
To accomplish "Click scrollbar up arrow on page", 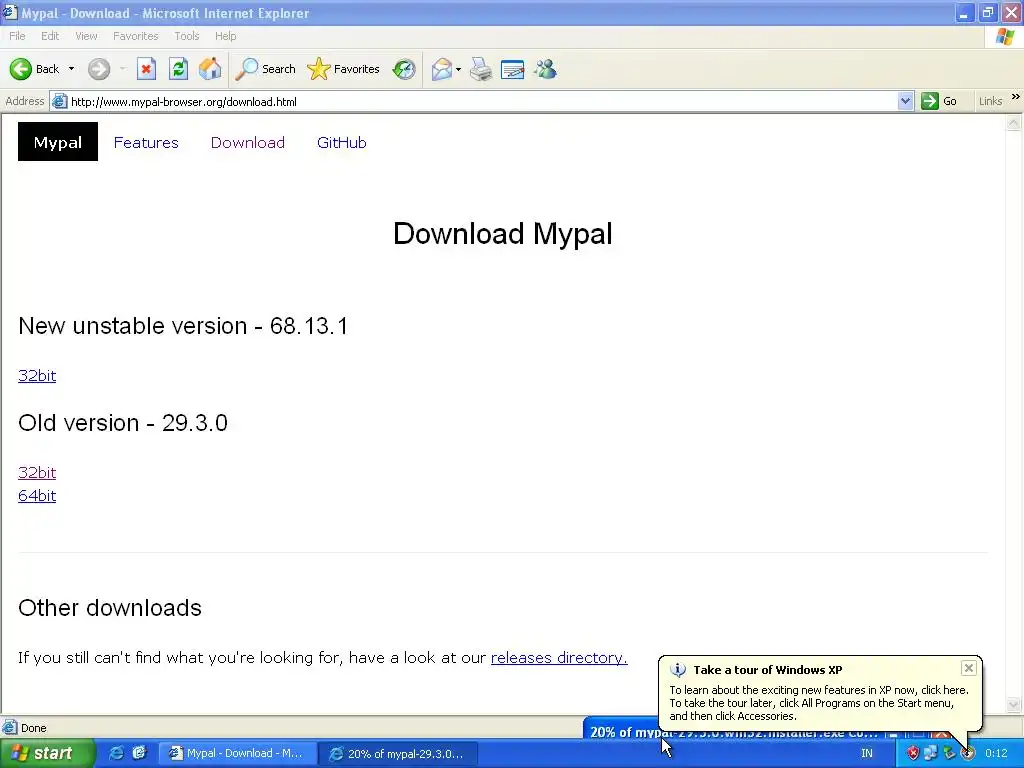I will click(x=1014, y=123).
